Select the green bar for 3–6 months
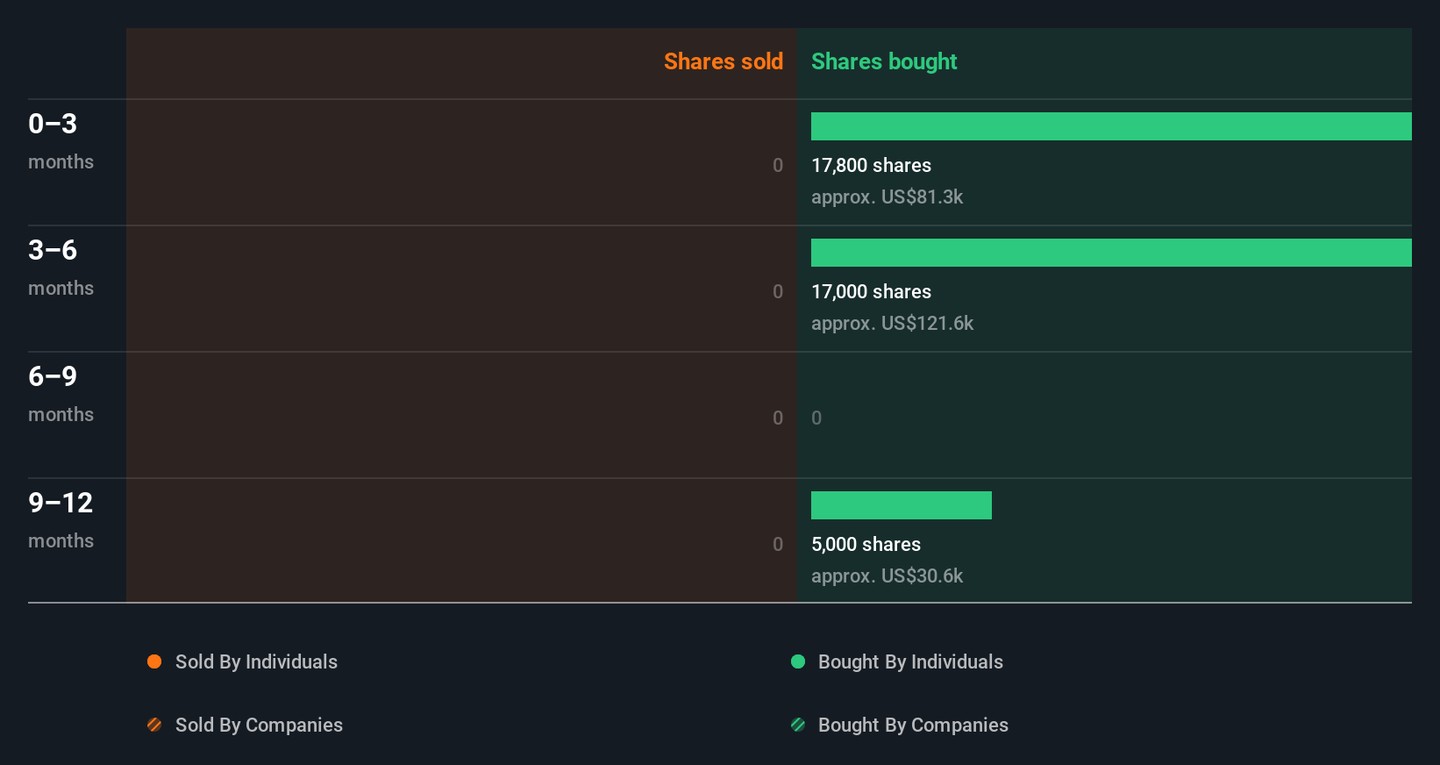 1110,253
